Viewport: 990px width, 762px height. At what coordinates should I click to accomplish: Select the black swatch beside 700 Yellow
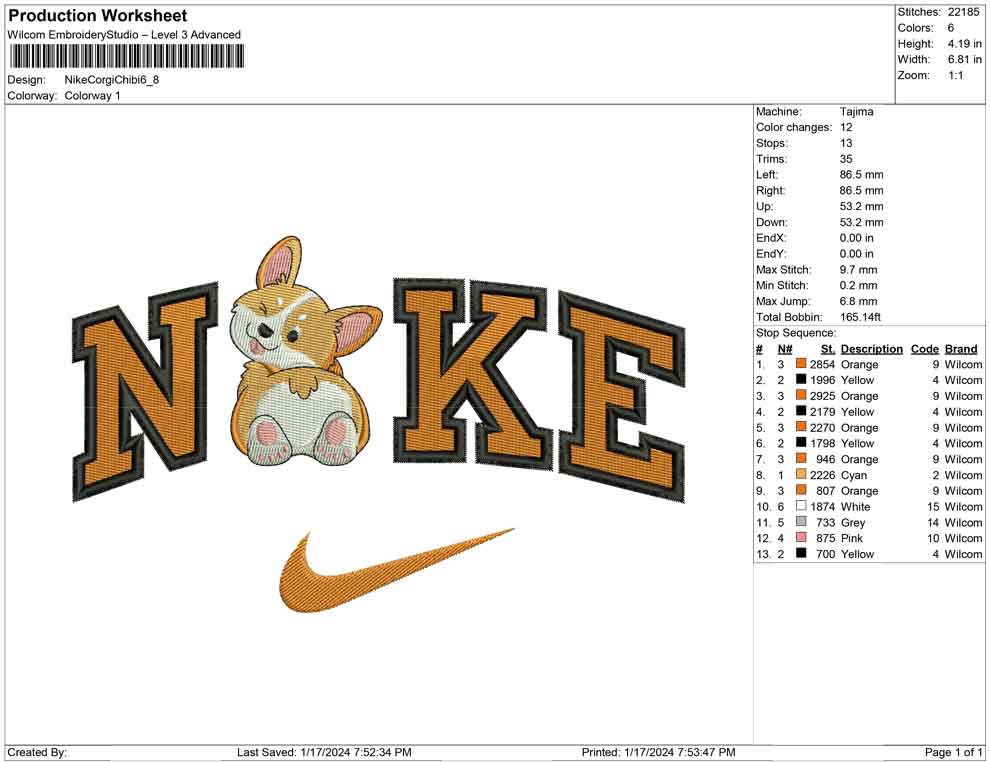click(x=801, y=553)
